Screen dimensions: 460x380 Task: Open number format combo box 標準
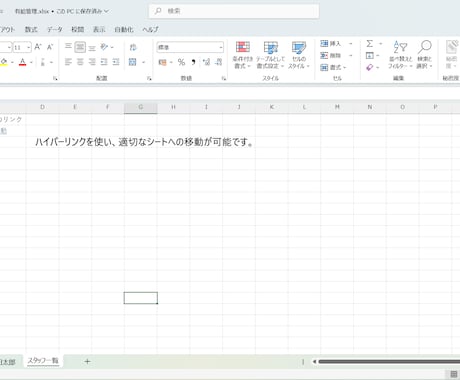coord(190,47)
